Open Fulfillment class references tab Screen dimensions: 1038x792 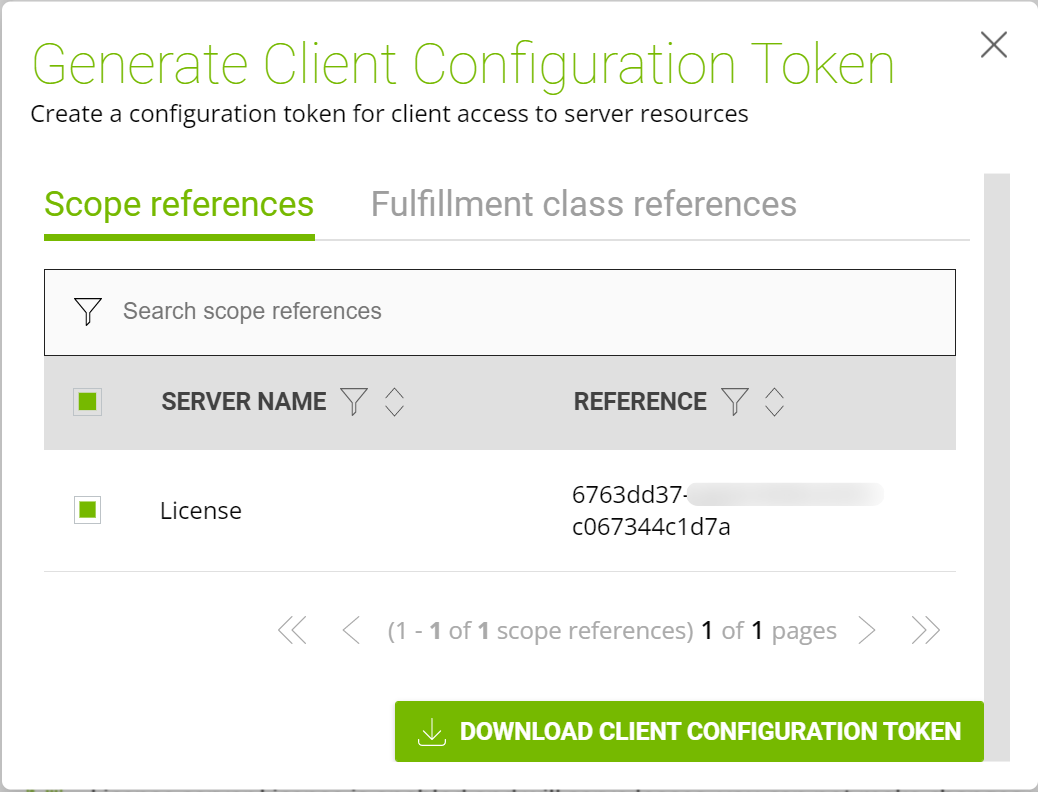click(x=583, y=204)
